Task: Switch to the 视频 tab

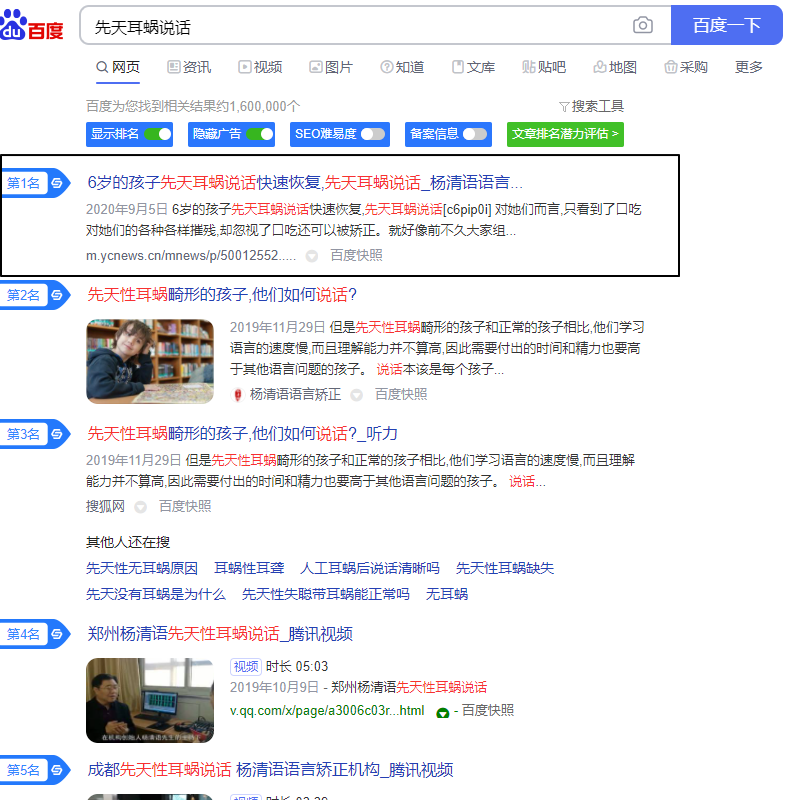Action: click(260, 67)
